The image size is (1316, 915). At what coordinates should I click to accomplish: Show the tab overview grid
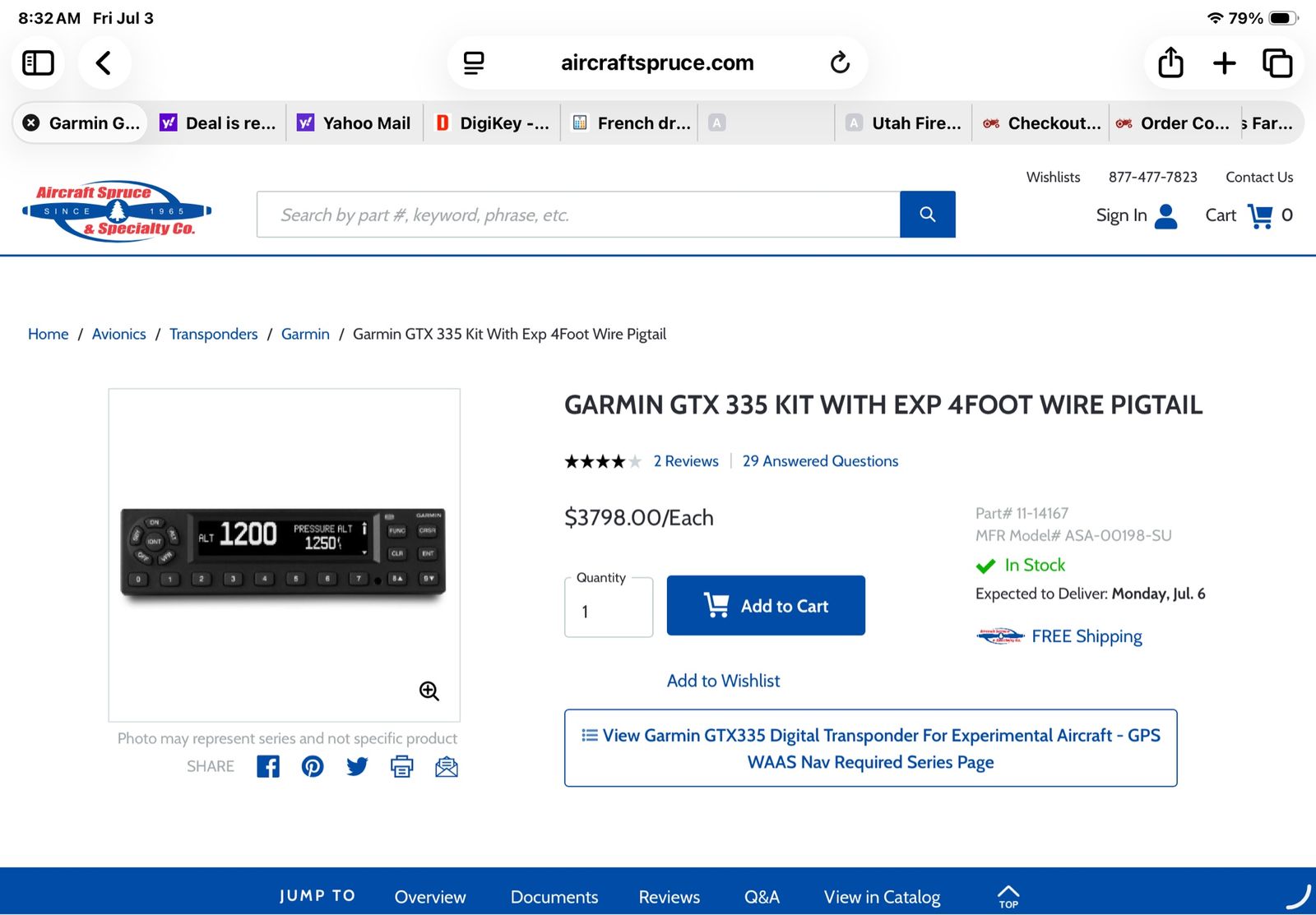coord(1277,62)
